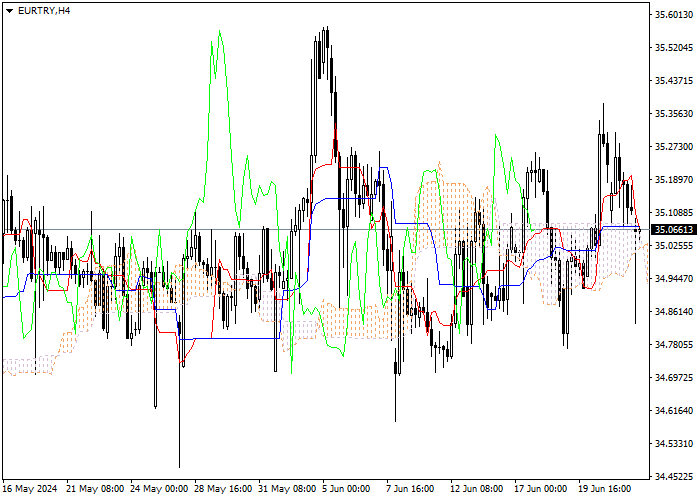The width and height of the screenshot is (700, 500).
Task: Click the 34.86140 price scale value
Action: (674, 312)
